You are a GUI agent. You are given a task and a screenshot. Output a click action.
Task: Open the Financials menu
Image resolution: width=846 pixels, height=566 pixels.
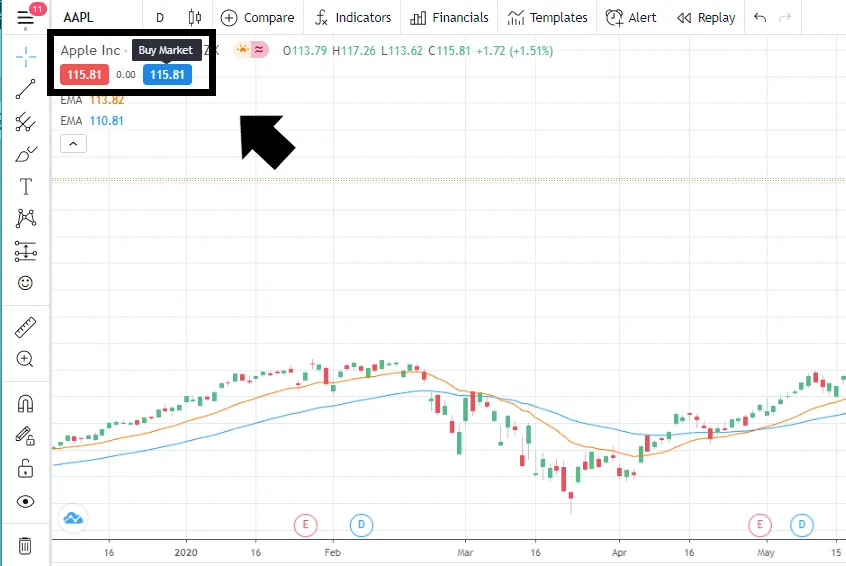449,18
